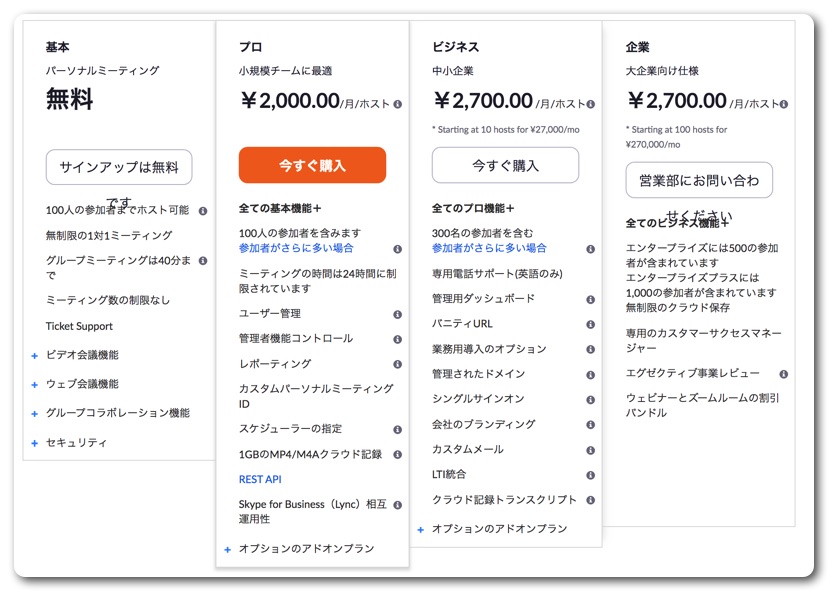
Task: Click info icon beside ユーザー管理
Action: coord(397,314)
